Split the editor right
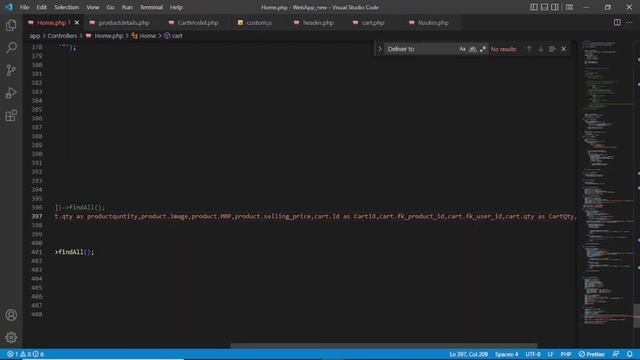The width and height of the screenshot is (640, 360). click(x=617, y=23)
